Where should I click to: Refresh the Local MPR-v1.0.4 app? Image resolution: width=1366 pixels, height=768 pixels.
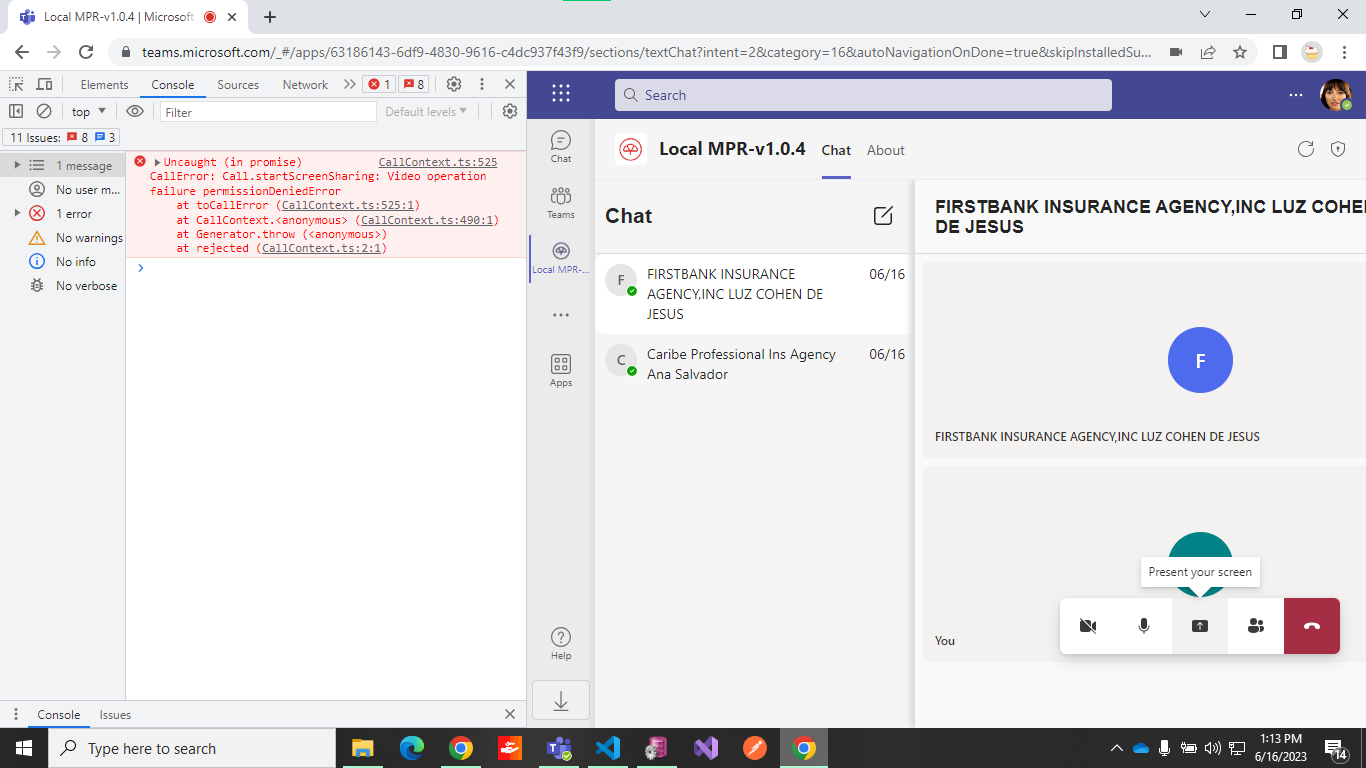pyautogui.click(x=1306, y=149)
